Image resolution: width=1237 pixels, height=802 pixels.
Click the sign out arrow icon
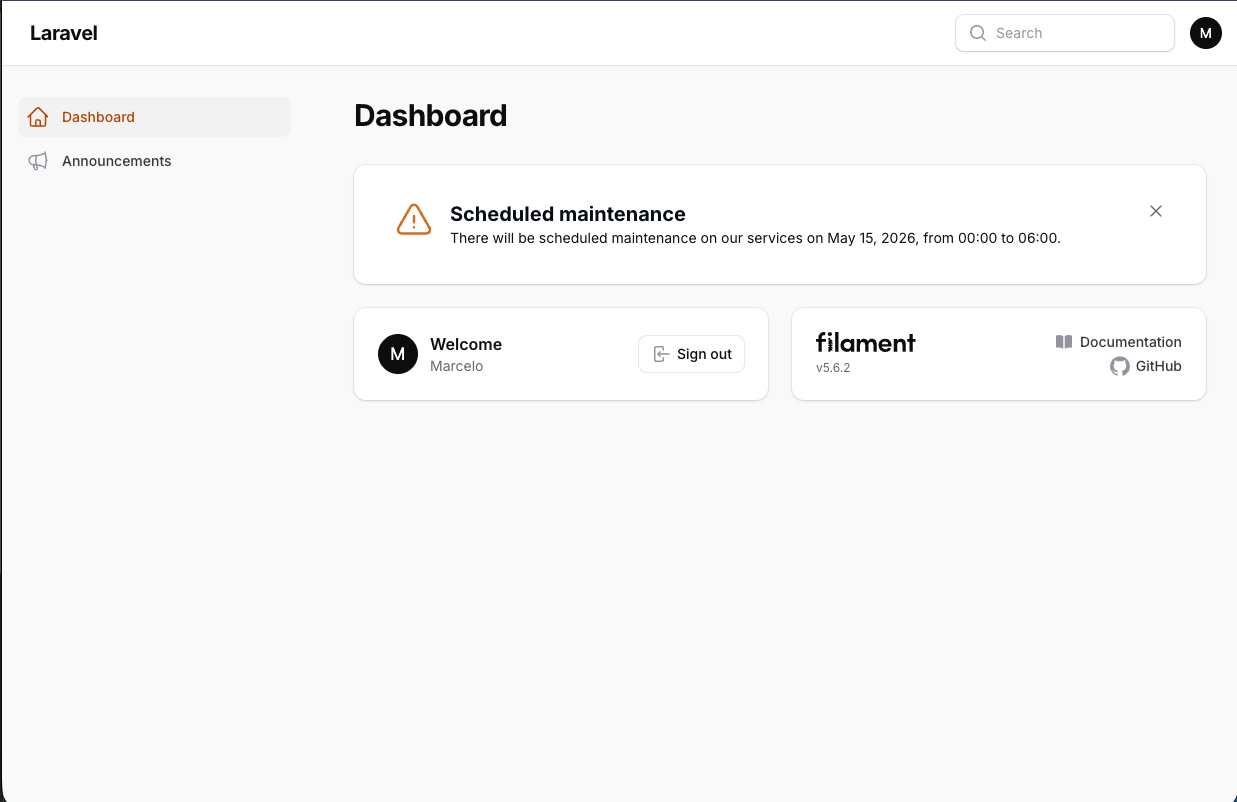pos(661,354)
